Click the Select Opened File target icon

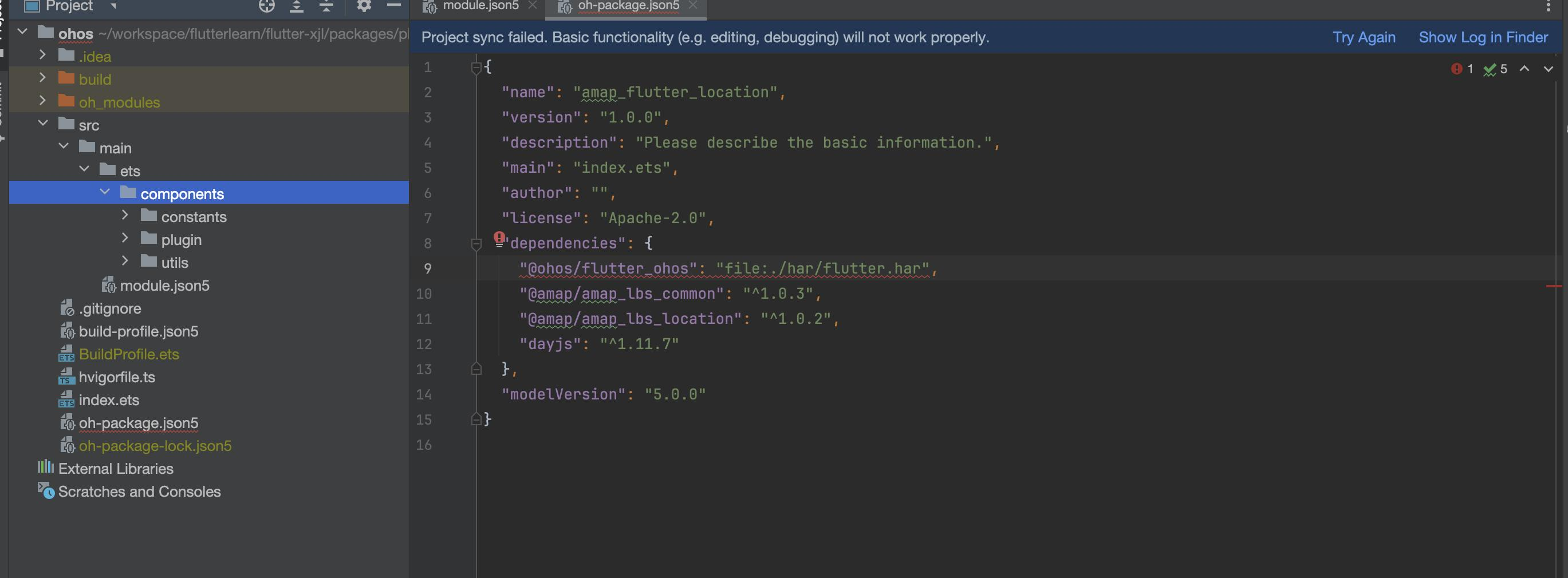pyautogui.click(x=267, y=6)
